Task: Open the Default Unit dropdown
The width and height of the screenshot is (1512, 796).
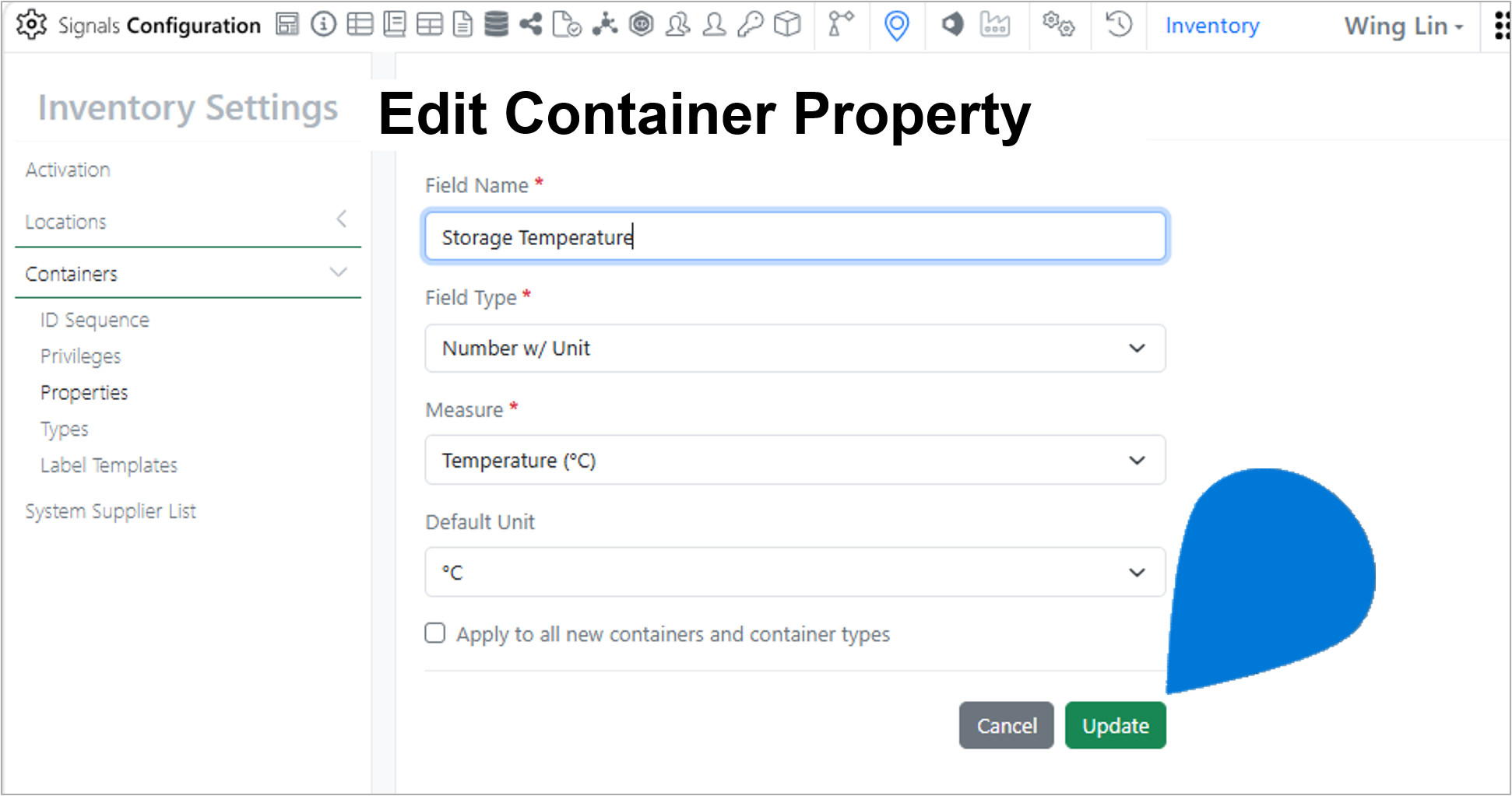Action: pos(795,572)
